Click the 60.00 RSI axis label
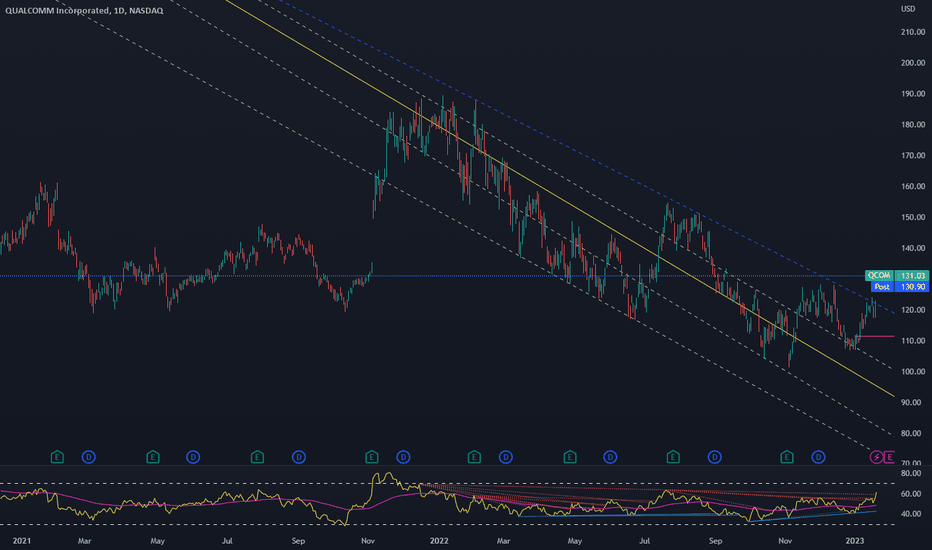This screenshot has height=550, width=932. [x=911, y=494]
